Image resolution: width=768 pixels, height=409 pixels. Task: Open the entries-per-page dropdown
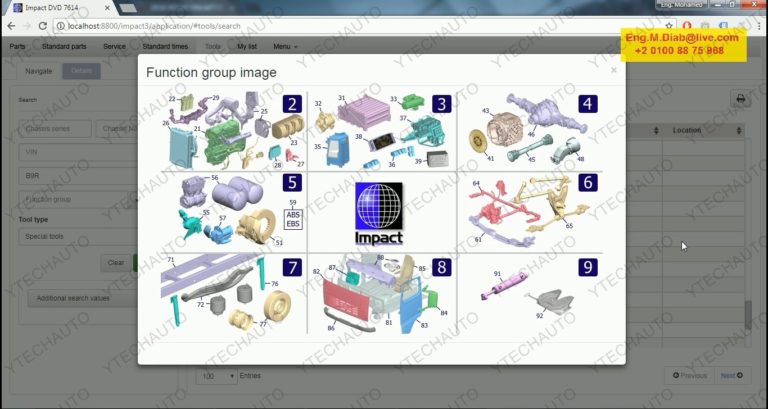217,376
